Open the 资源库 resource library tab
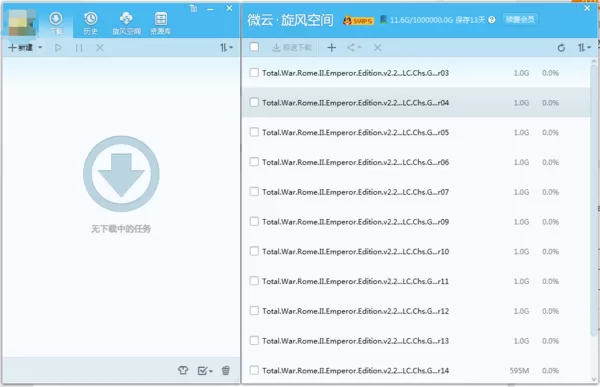600x387 pixels. click(x=161, y=24)
